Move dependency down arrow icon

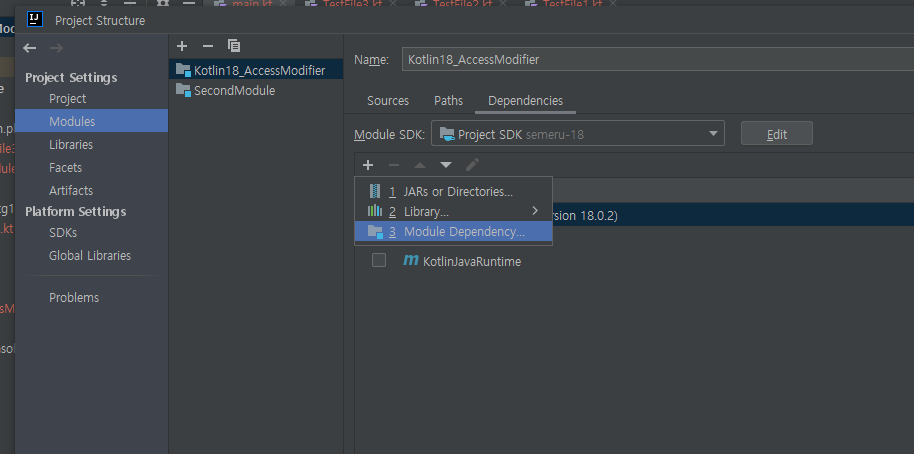[446, 165]
